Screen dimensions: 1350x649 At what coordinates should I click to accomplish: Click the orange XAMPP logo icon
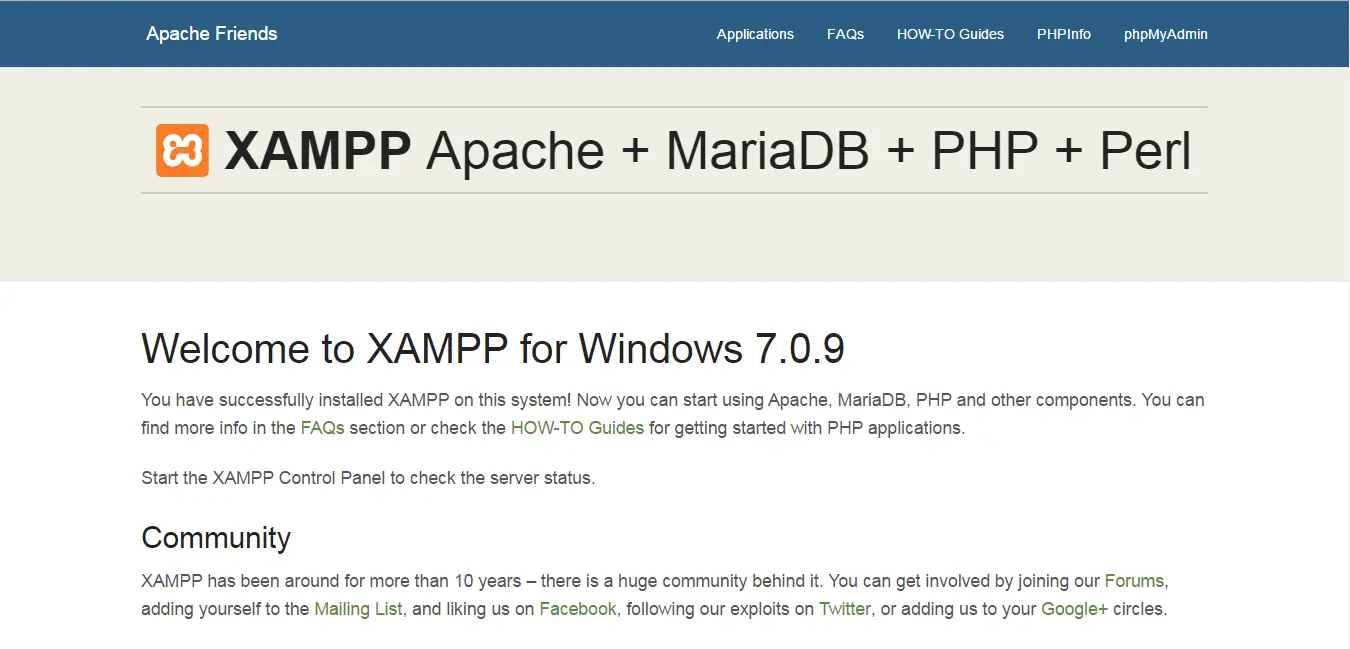coord(182,151)
